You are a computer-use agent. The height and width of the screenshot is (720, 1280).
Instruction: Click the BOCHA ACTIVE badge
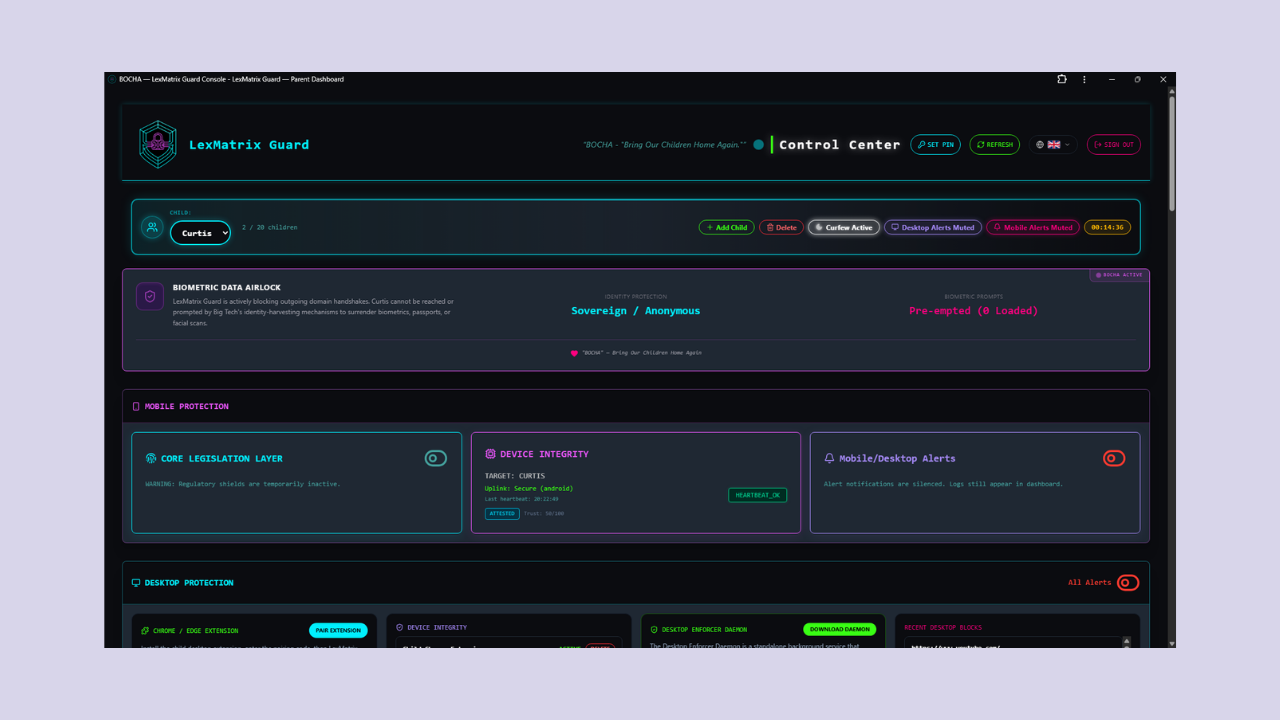pyautogui.click(x=1119, y=275)
